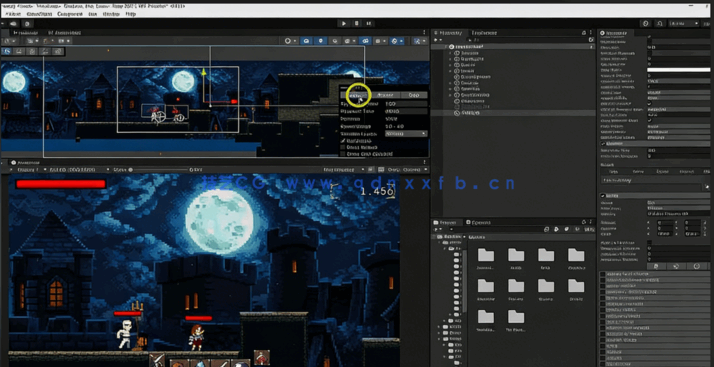The height and width of the screenshot is (367, 714).
Task: Start Play mode with the Play button
Action: click(344, 23)
